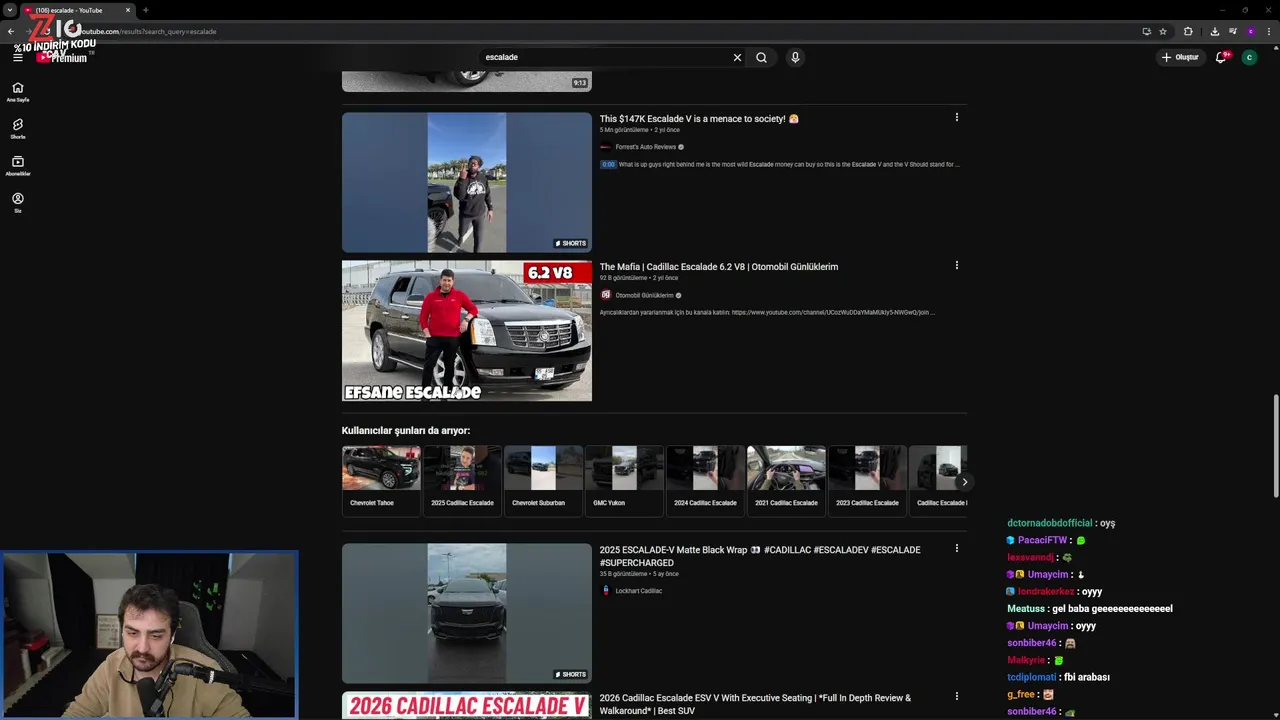
Task: Start voice search with microphone
Action: click(x=795, y=57)
